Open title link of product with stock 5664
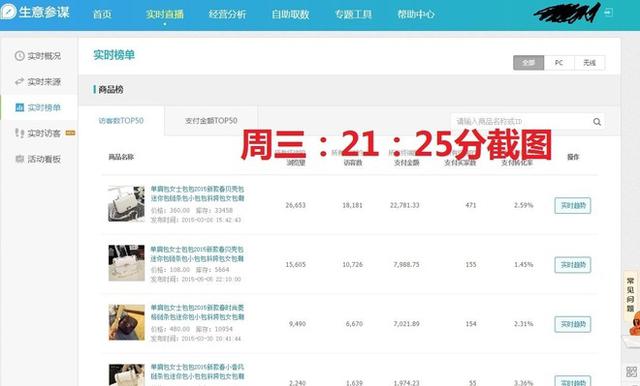 (197, 254)
